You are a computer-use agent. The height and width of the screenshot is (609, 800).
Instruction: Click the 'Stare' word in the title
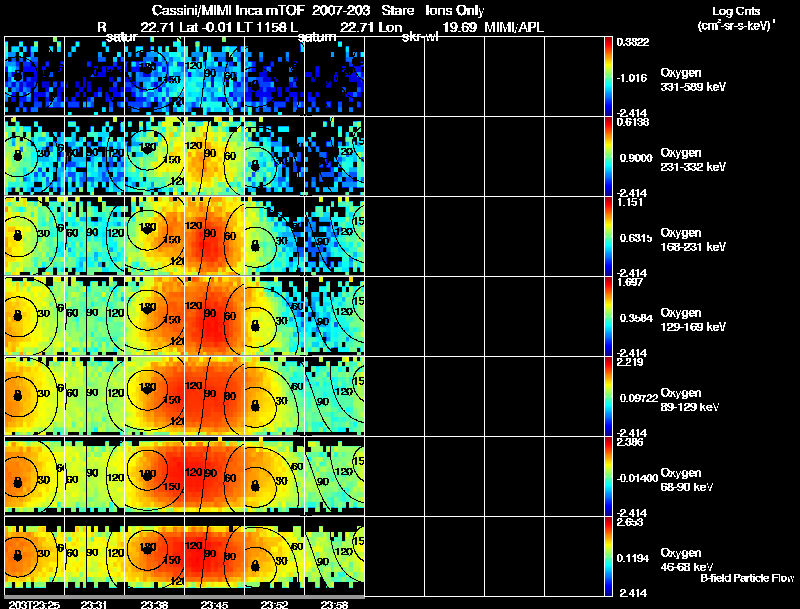(x=397, y=10)
